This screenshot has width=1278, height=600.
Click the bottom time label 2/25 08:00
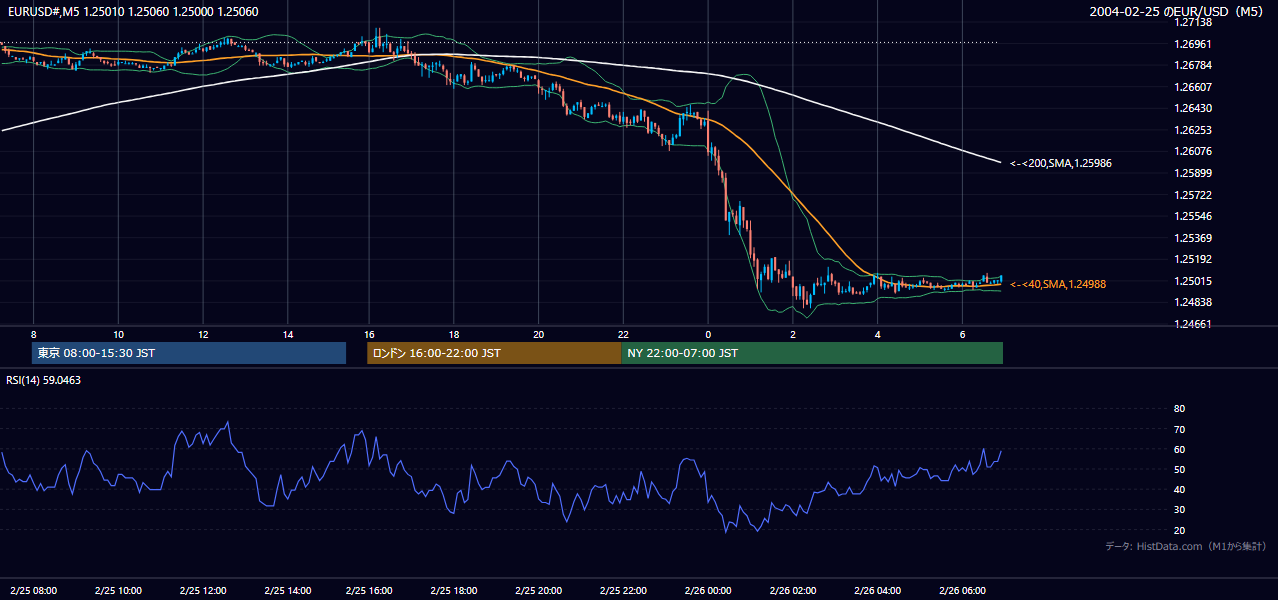click(x=33, y=590)
